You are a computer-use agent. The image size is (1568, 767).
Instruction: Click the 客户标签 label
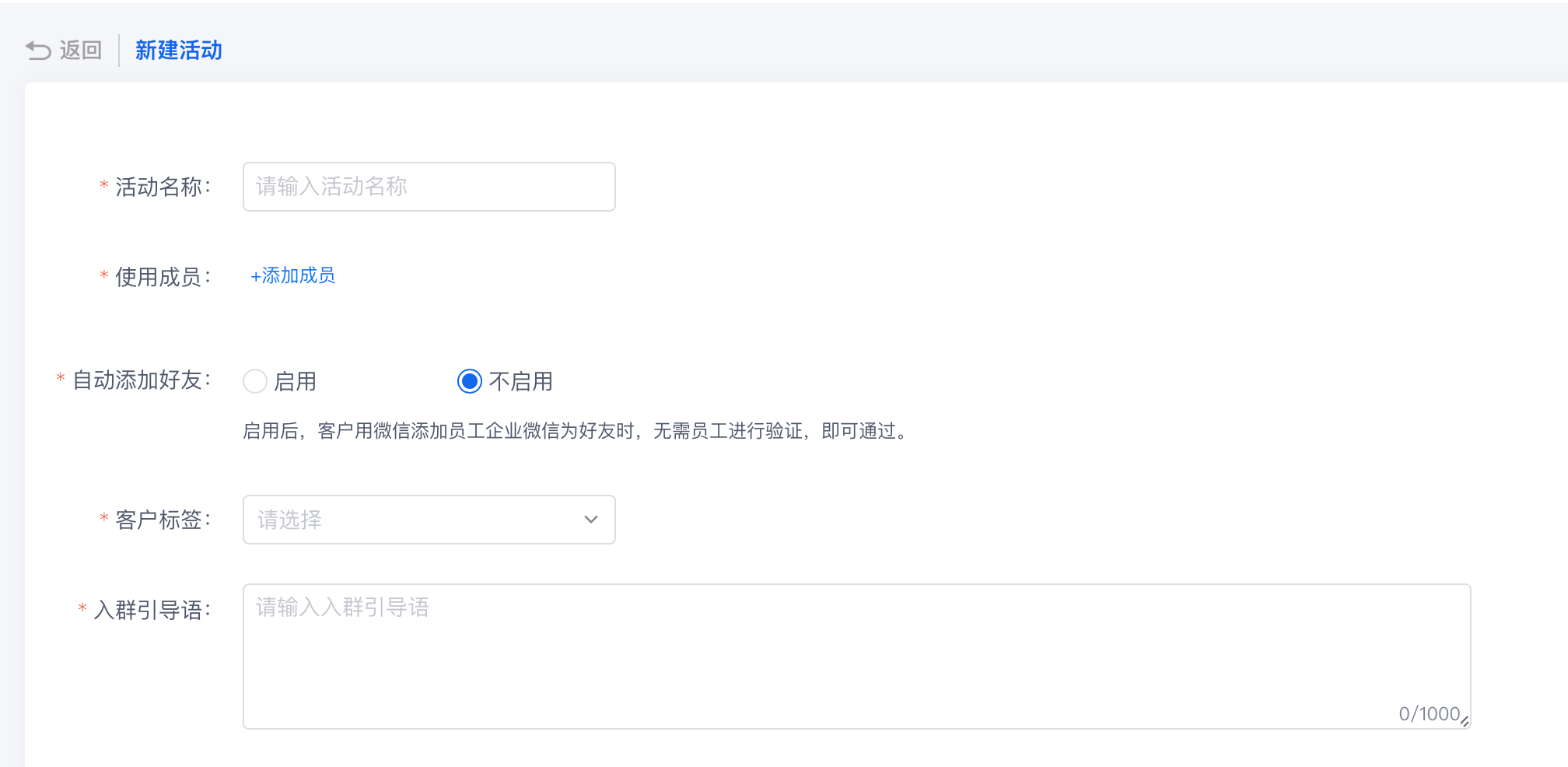163,520
